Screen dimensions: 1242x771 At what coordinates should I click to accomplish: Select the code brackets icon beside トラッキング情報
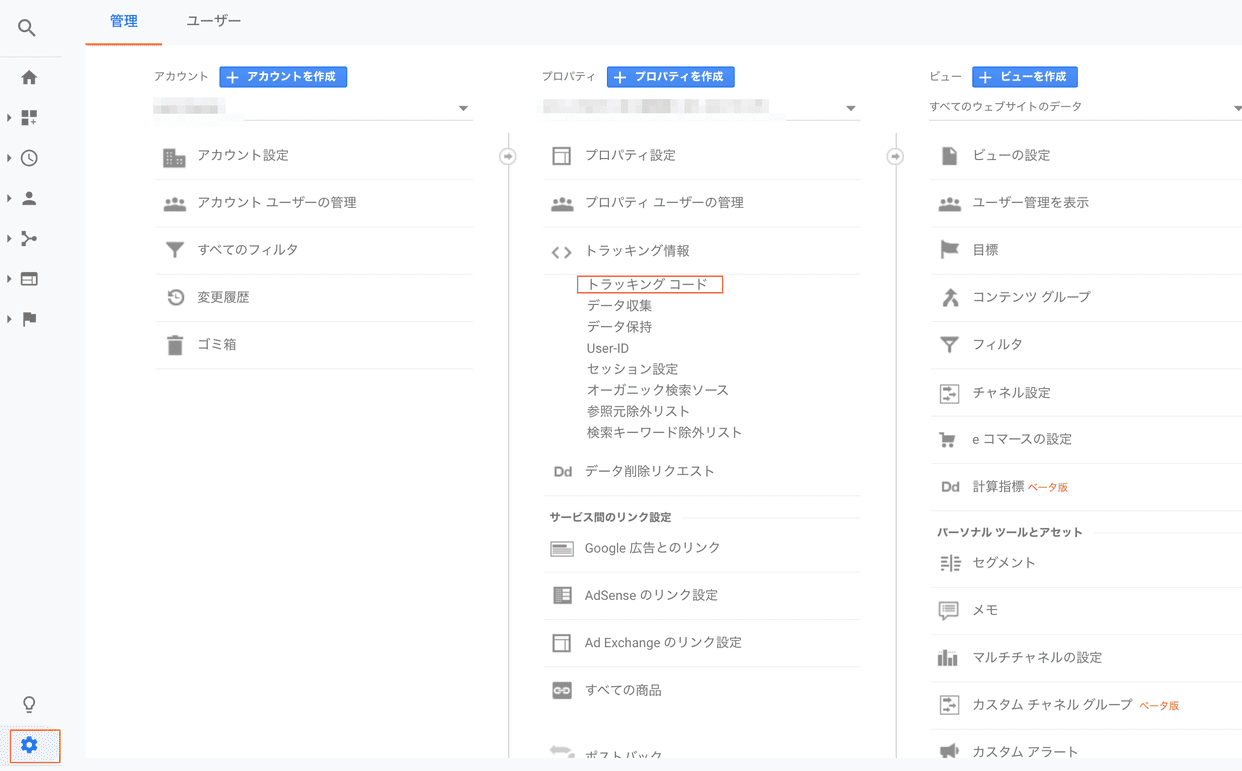(561, 252)
